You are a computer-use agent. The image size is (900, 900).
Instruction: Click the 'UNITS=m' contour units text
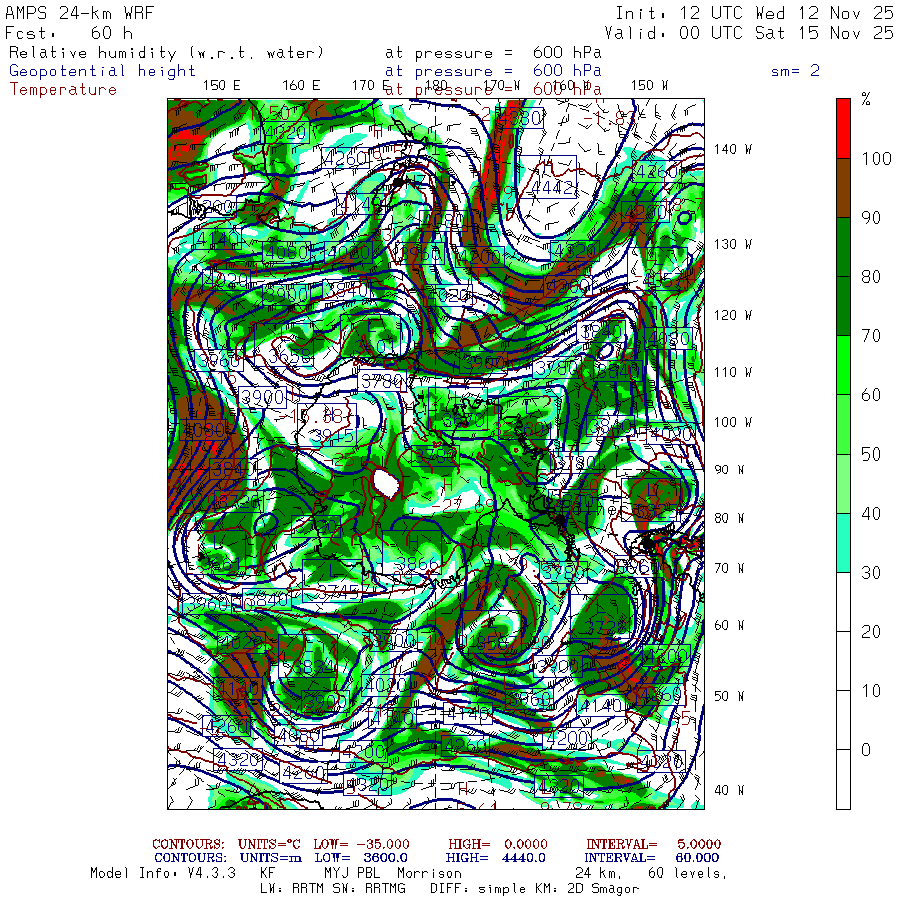[x=270, y=858]
